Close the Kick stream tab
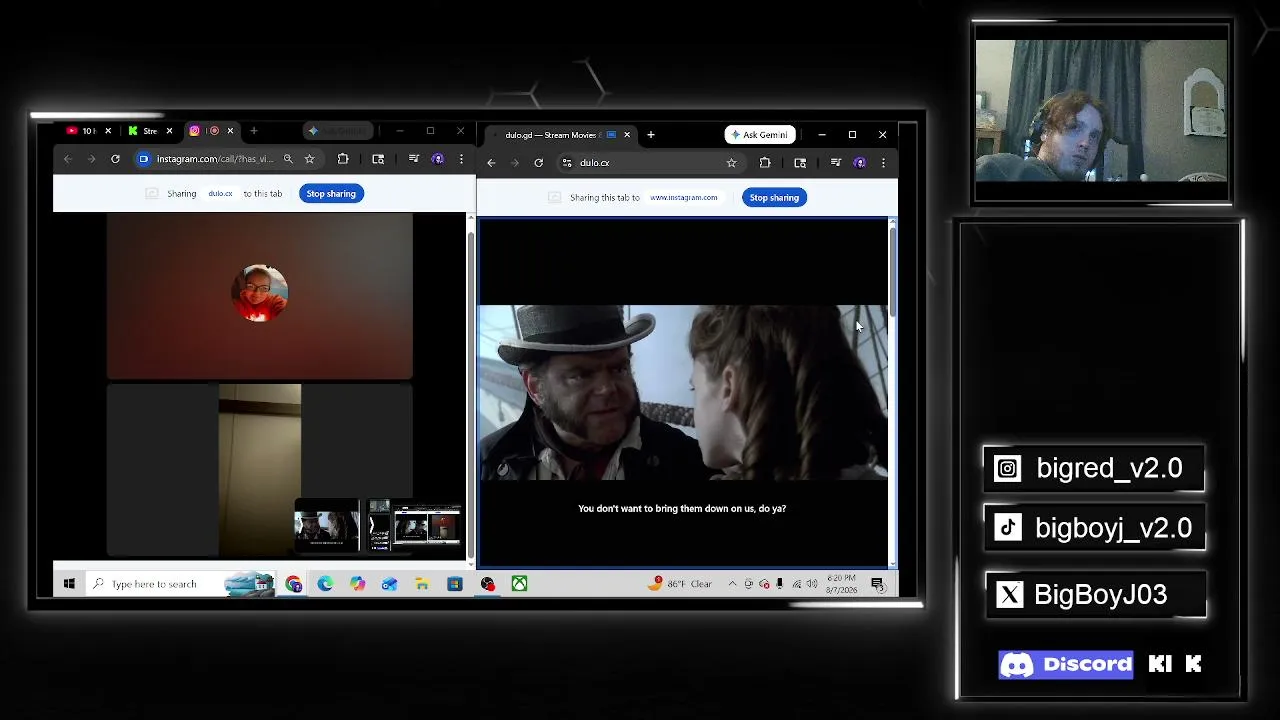1280x720 pixels. (x=169, y=131)
